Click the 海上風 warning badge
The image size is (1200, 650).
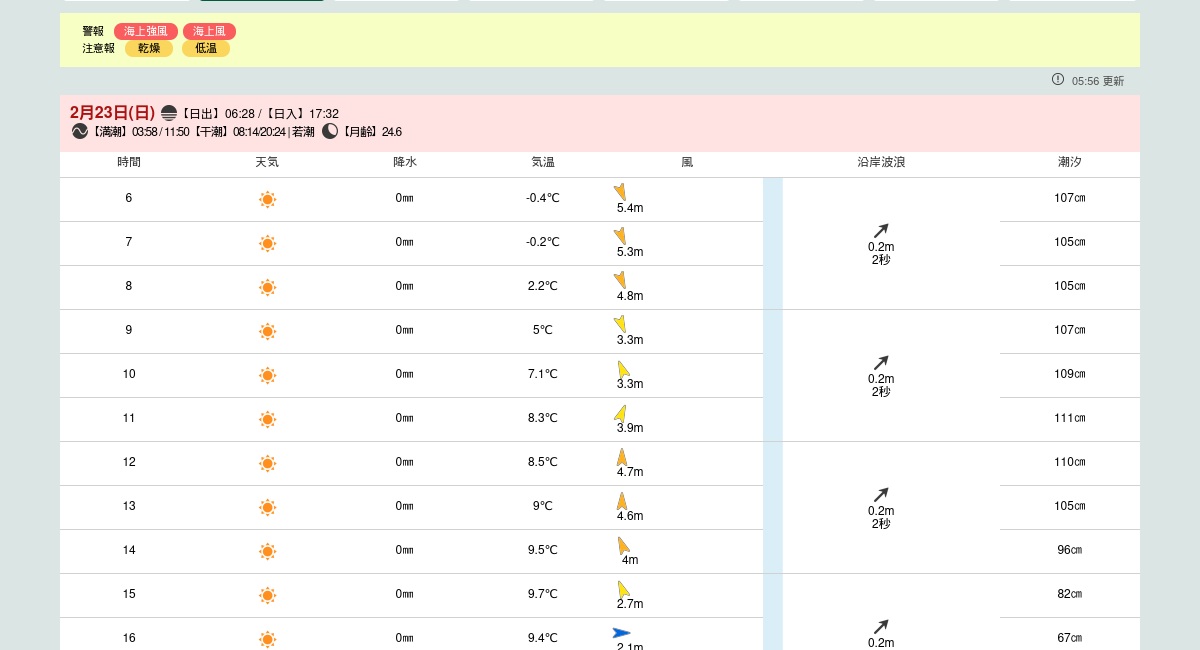[x=209, y=32]
